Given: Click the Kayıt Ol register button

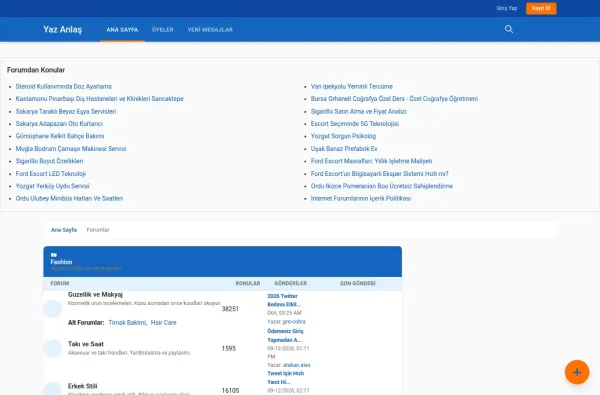Looking at the screenshot, I should (541, 8).
